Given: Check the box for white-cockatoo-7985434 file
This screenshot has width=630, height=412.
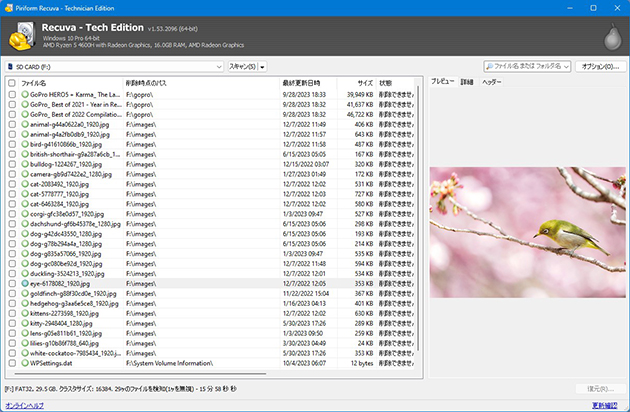Looking at the screenshot, I should click(12, 353).
